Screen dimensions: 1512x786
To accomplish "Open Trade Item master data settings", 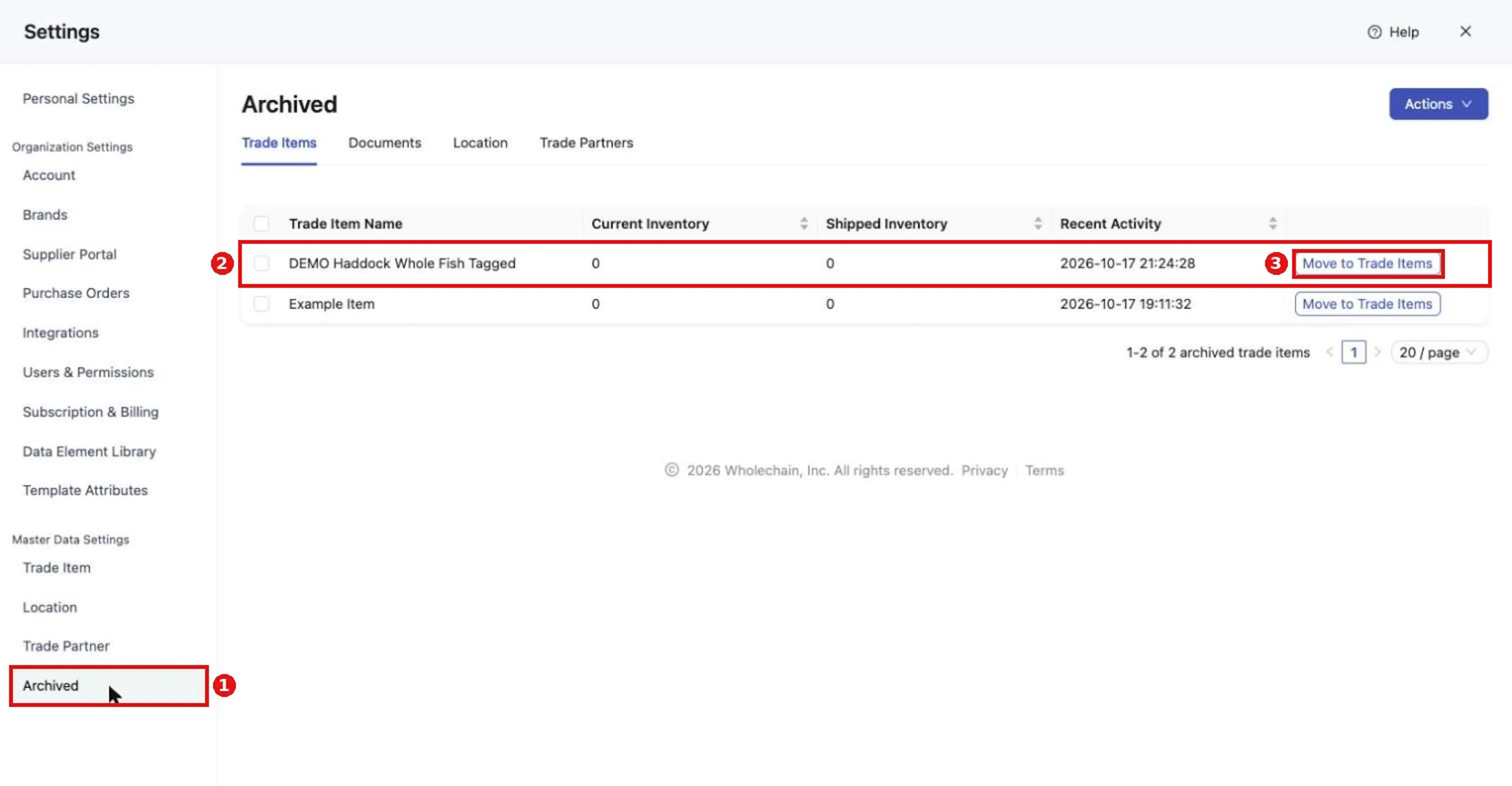I will (x=56, y=567).
